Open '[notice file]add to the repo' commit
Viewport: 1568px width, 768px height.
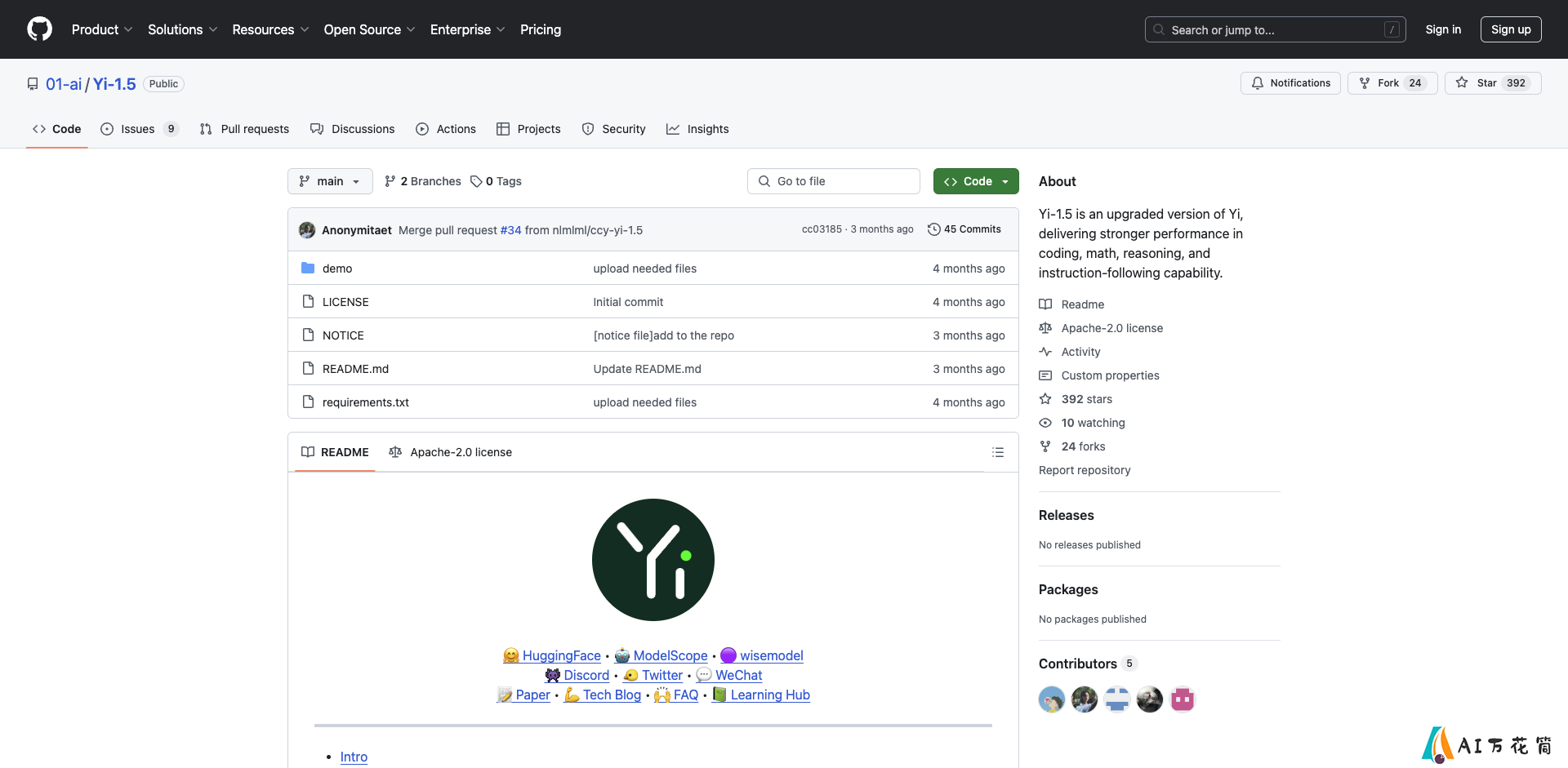click(x=663, y=335)
